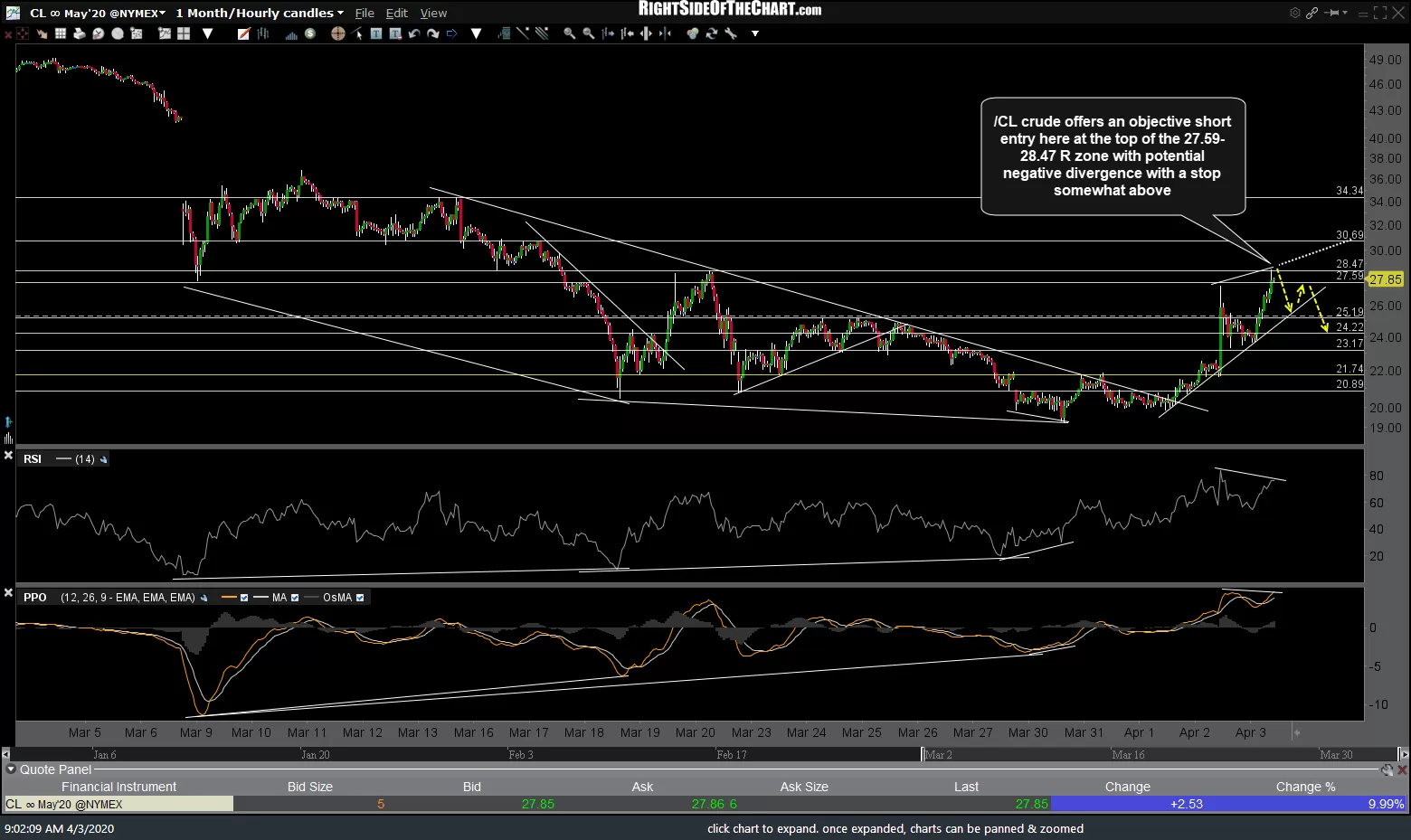This screenshot has height=840, width=1411.
Task: Select the crosshair cursor tool
Action: [x=338, y=33]
